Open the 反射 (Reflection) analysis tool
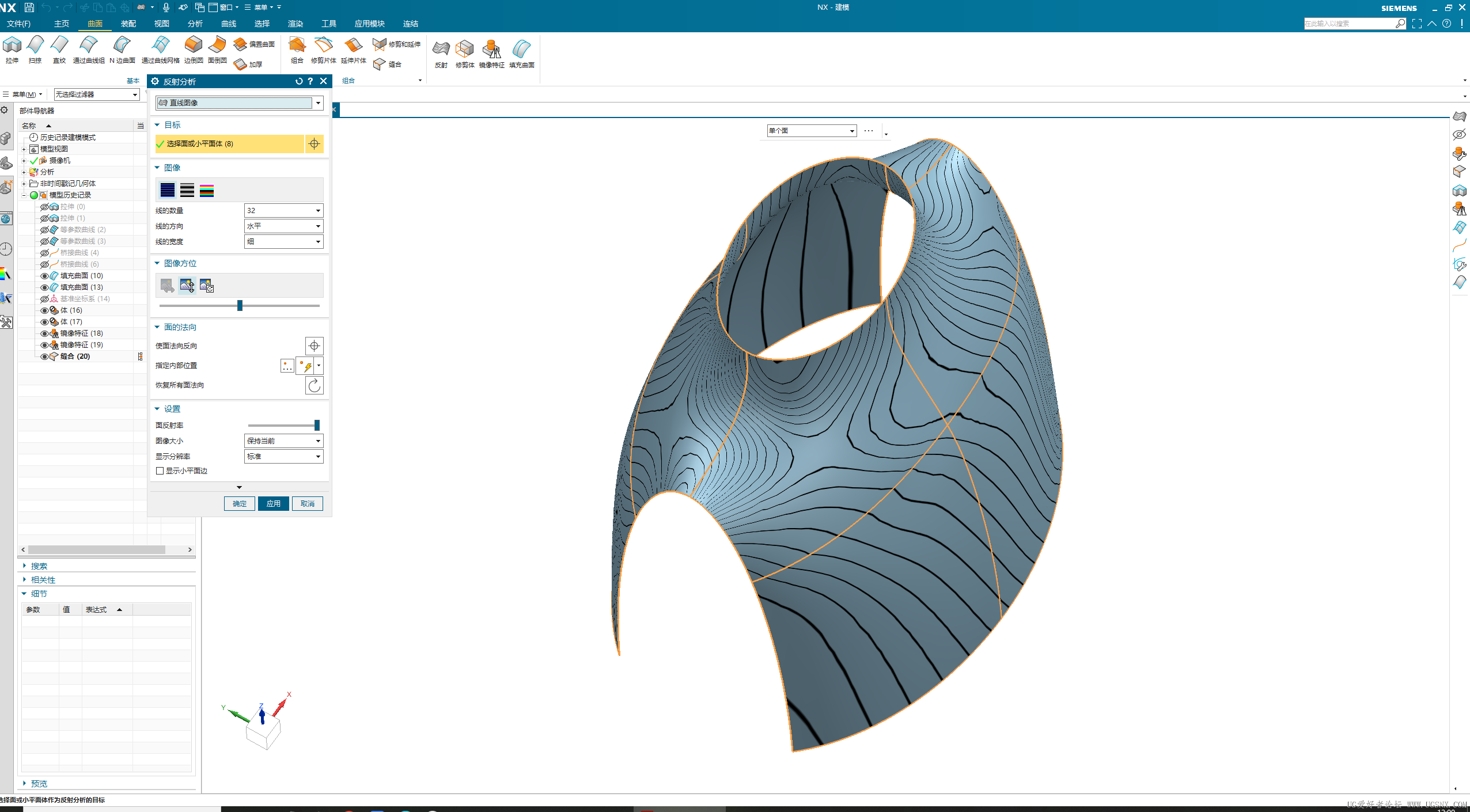The image size is (1470, 812). tap(441, 54)
